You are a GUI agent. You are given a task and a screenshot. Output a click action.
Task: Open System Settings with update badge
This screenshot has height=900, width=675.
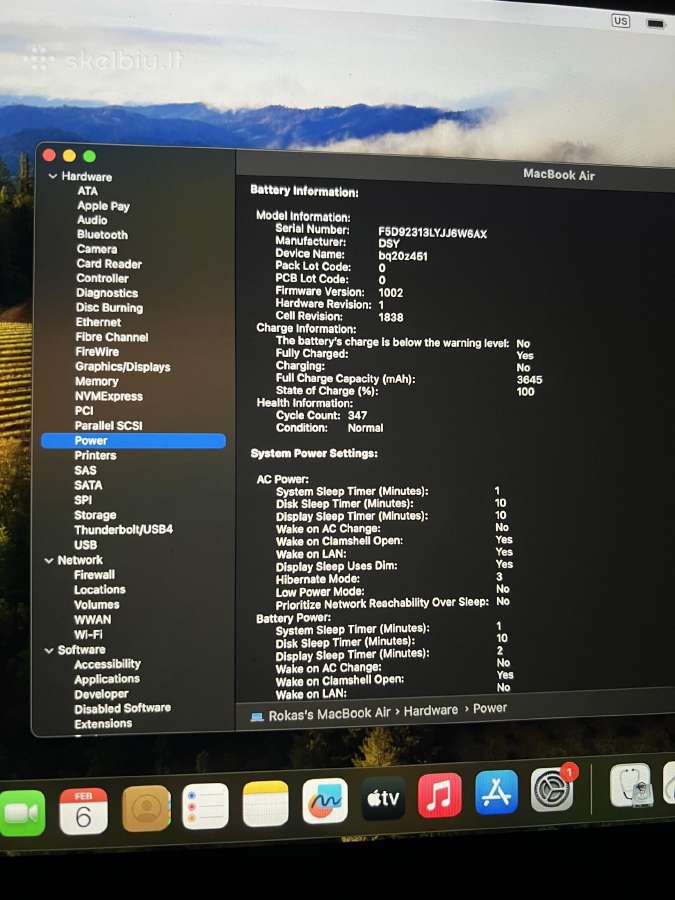(x=552, y=789)
